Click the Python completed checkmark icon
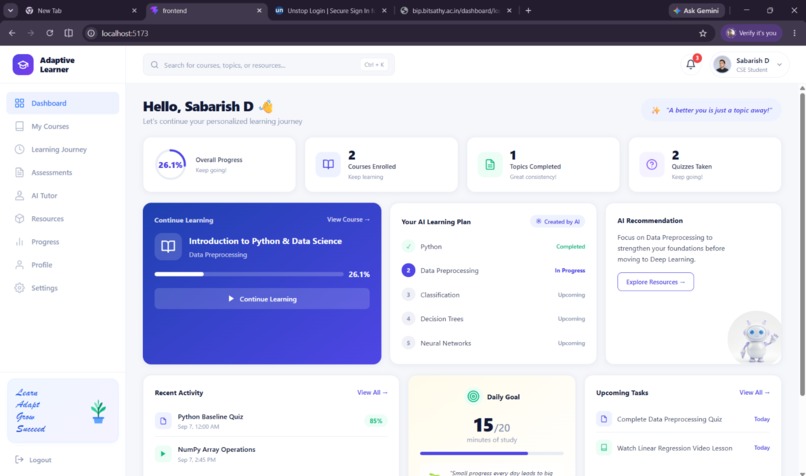This screenshot has width=806, height=476. (x=408, y=246)
